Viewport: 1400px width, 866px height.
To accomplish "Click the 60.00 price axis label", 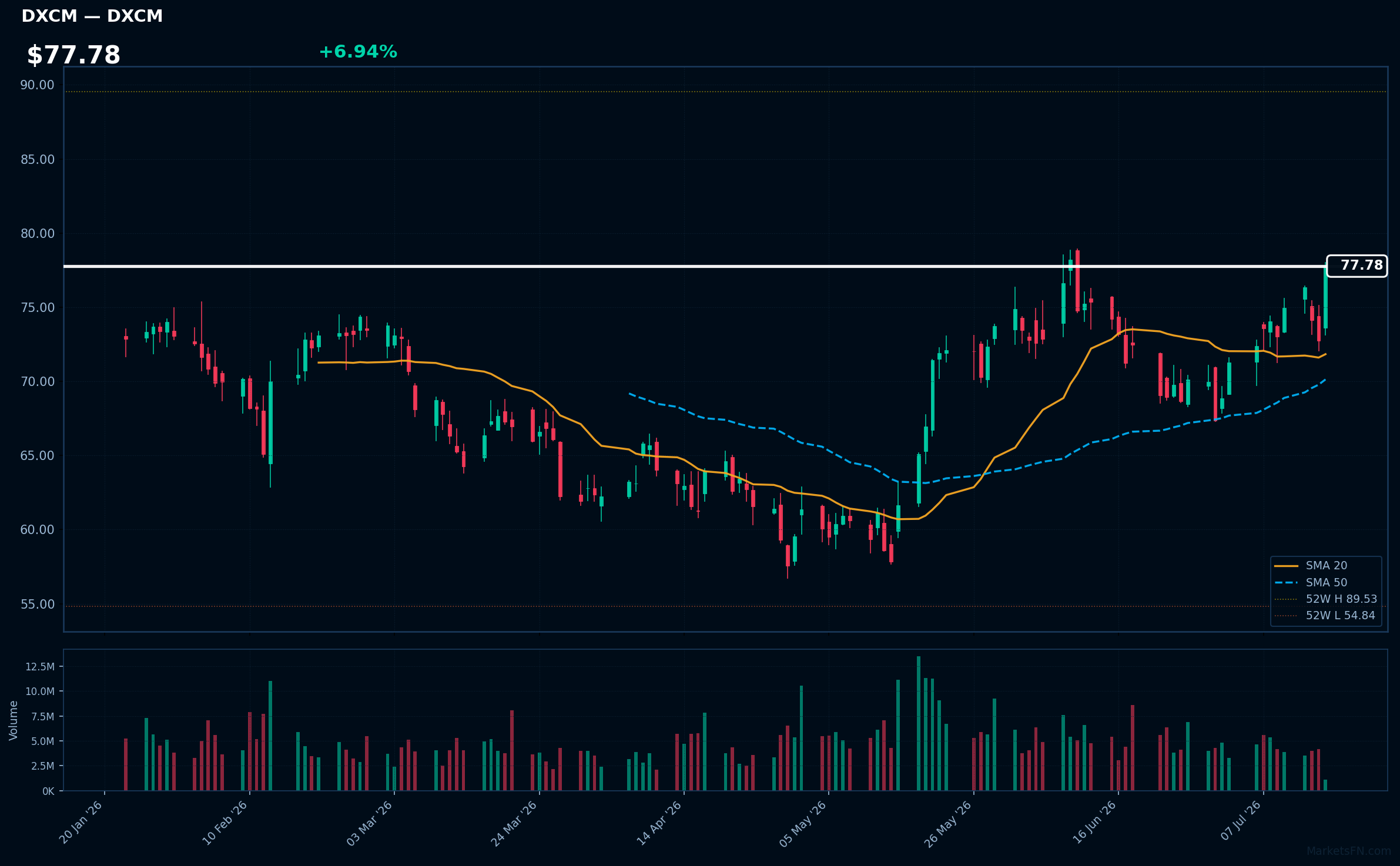I will 37,530.
